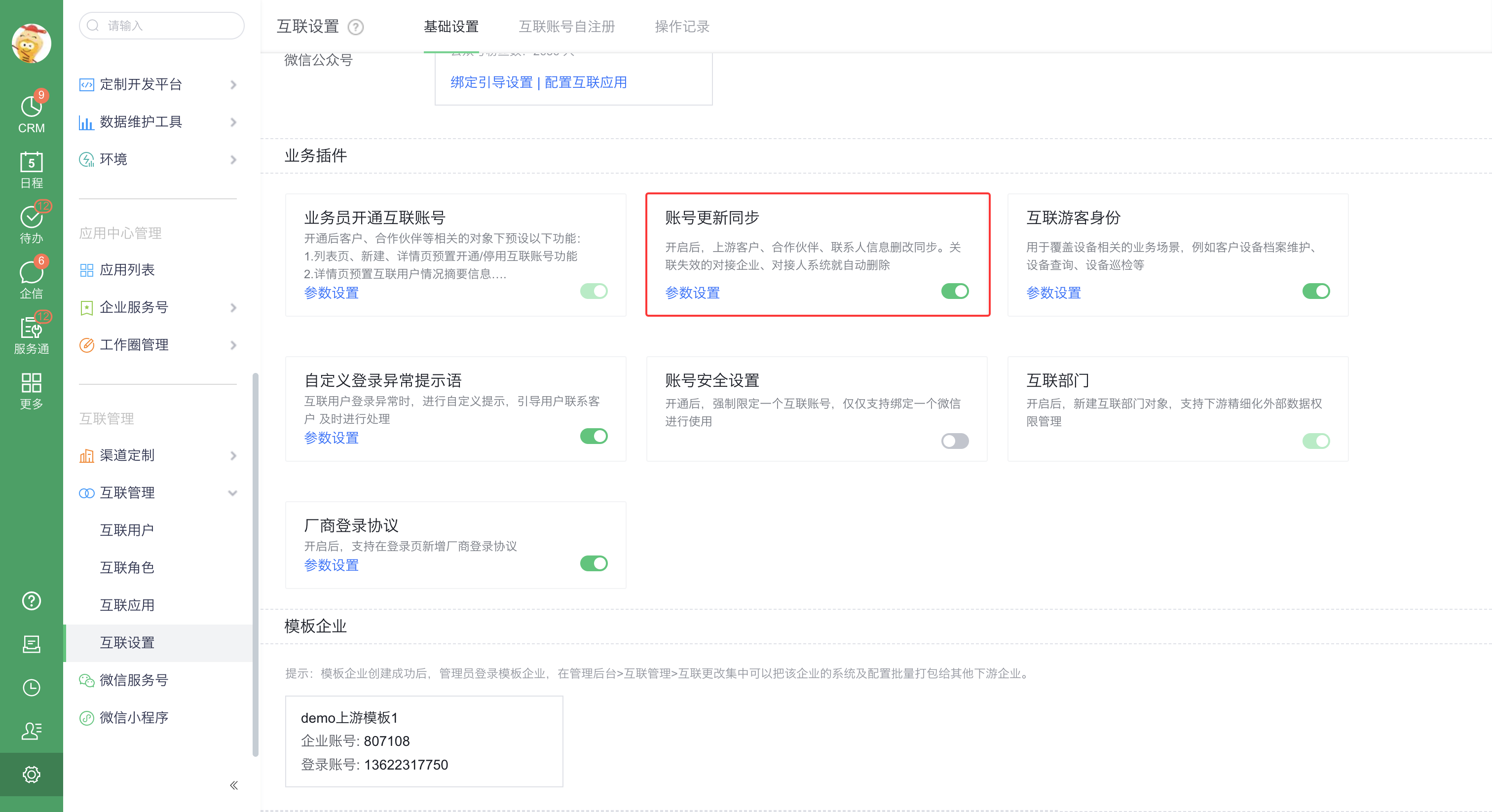Viewport: 1492px width, 812px height.
Task: Collapse the sidebar with double-arrow icon
Action: [233, 785]
